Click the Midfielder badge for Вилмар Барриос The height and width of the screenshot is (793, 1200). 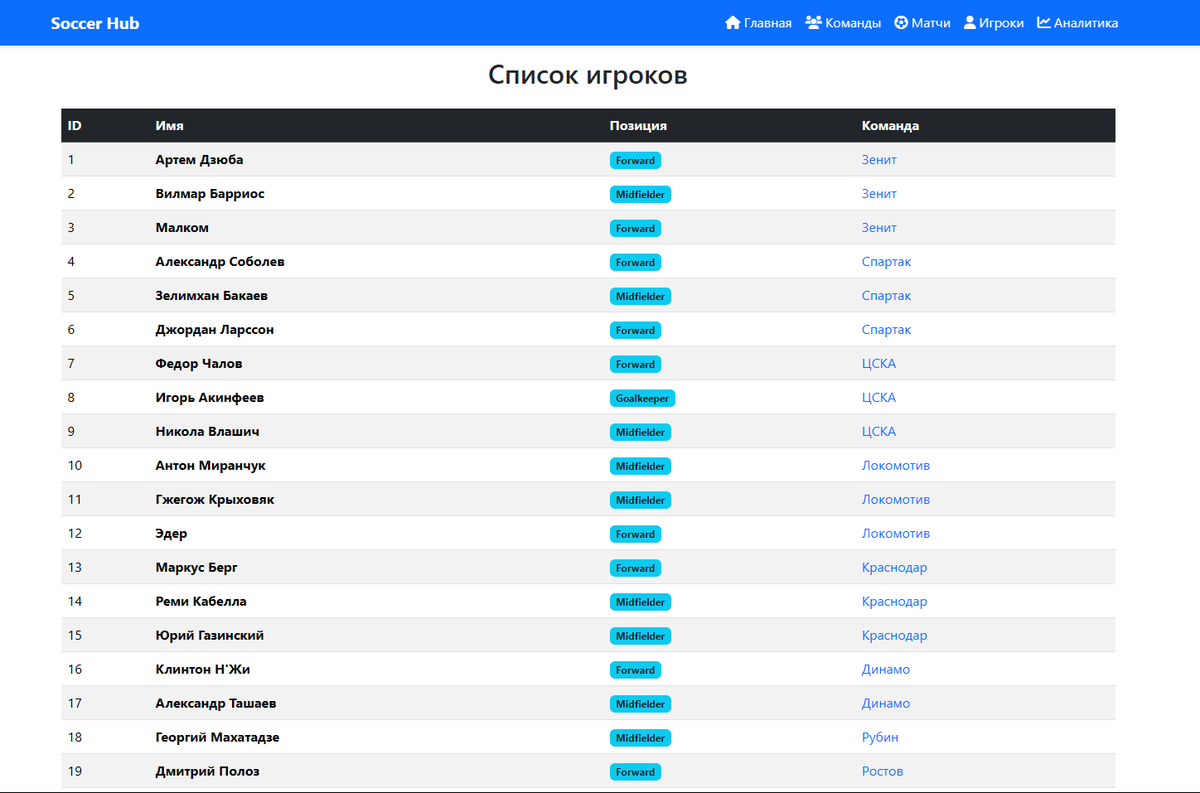(641, 194)
